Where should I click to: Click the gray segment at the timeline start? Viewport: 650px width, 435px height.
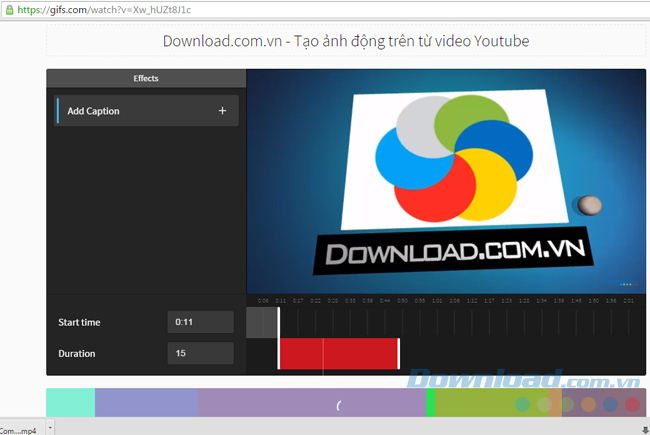coord(261,322)
